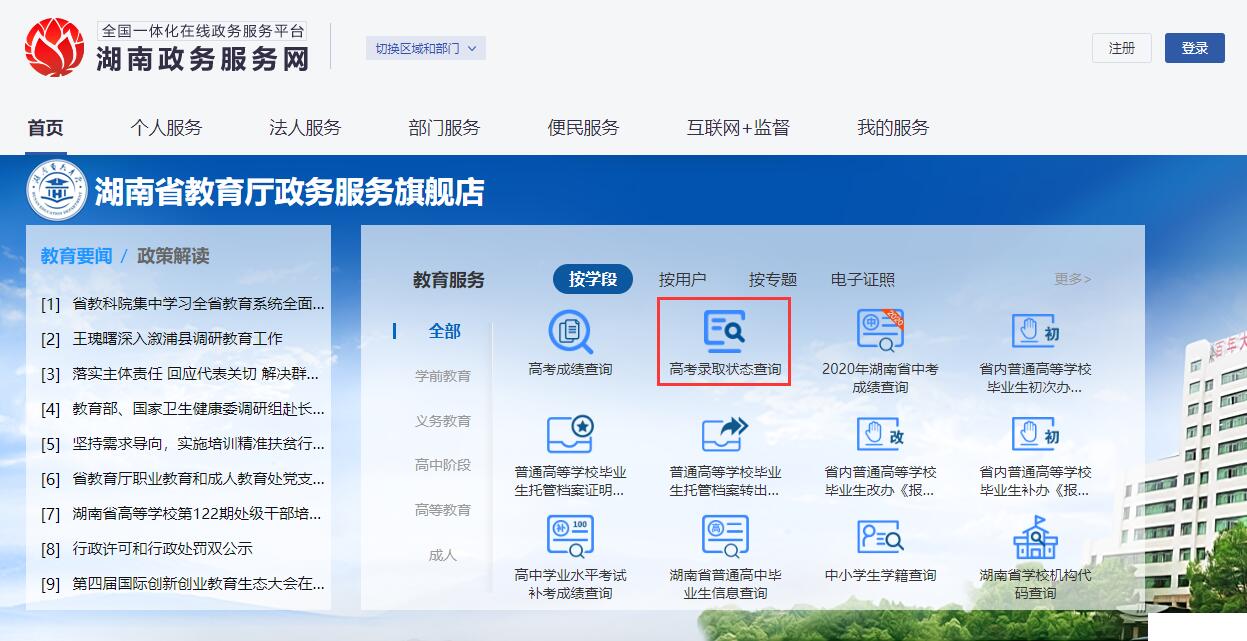
Task: Click the 湖南省教育厅政务服务旗舰店 heading
Action: [289, 191]
